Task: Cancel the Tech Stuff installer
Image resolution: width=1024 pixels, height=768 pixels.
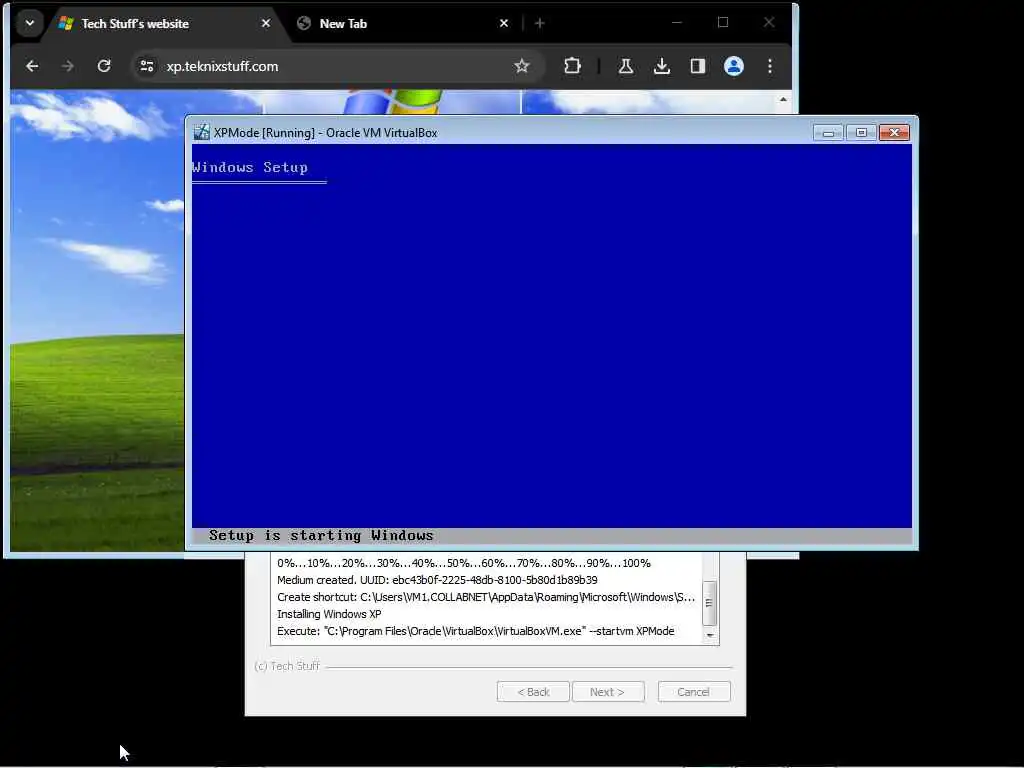Action: pos(694,692)
